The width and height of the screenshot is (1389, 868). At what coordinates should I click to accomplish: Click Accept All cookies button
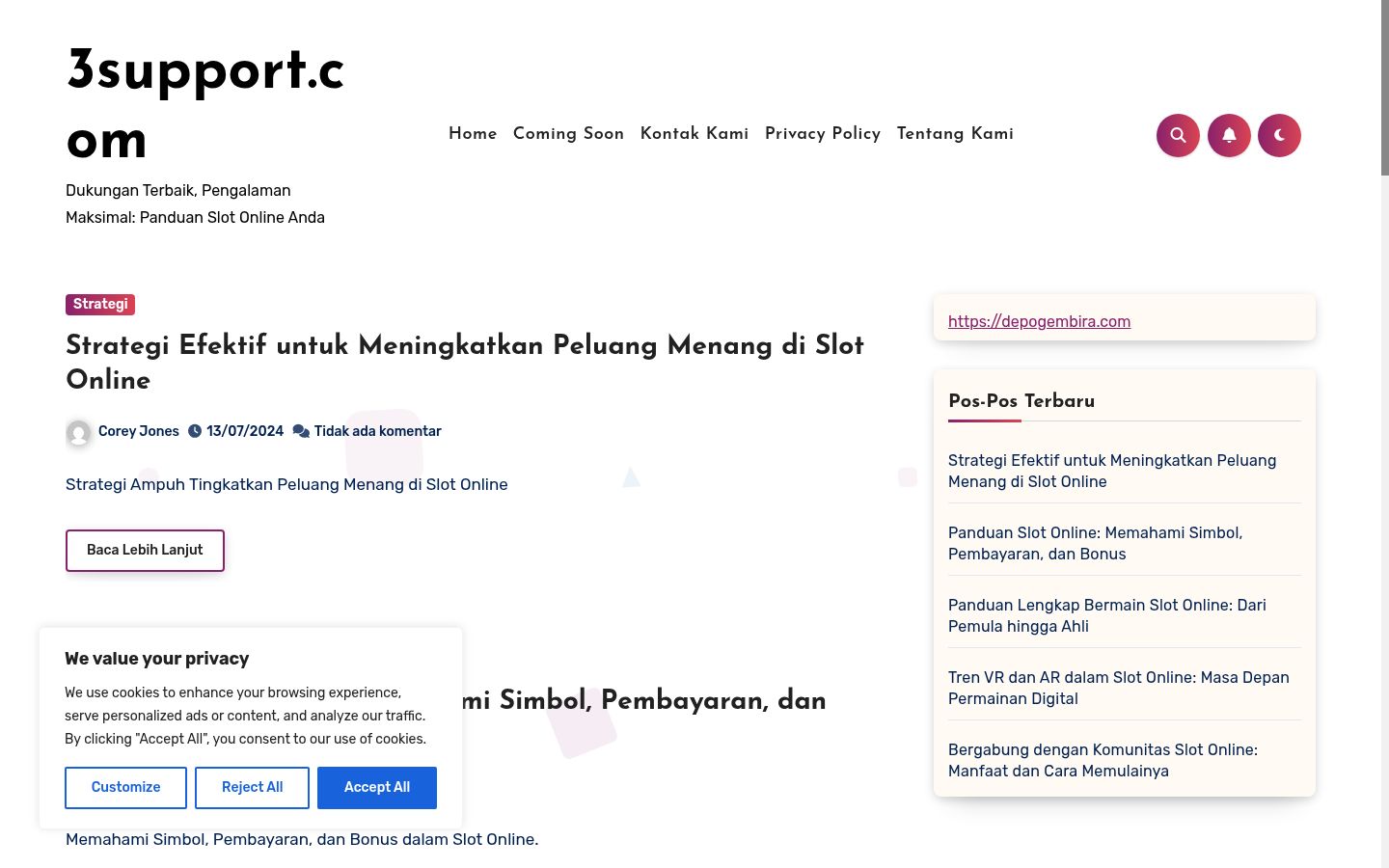(x=377, y=788)
